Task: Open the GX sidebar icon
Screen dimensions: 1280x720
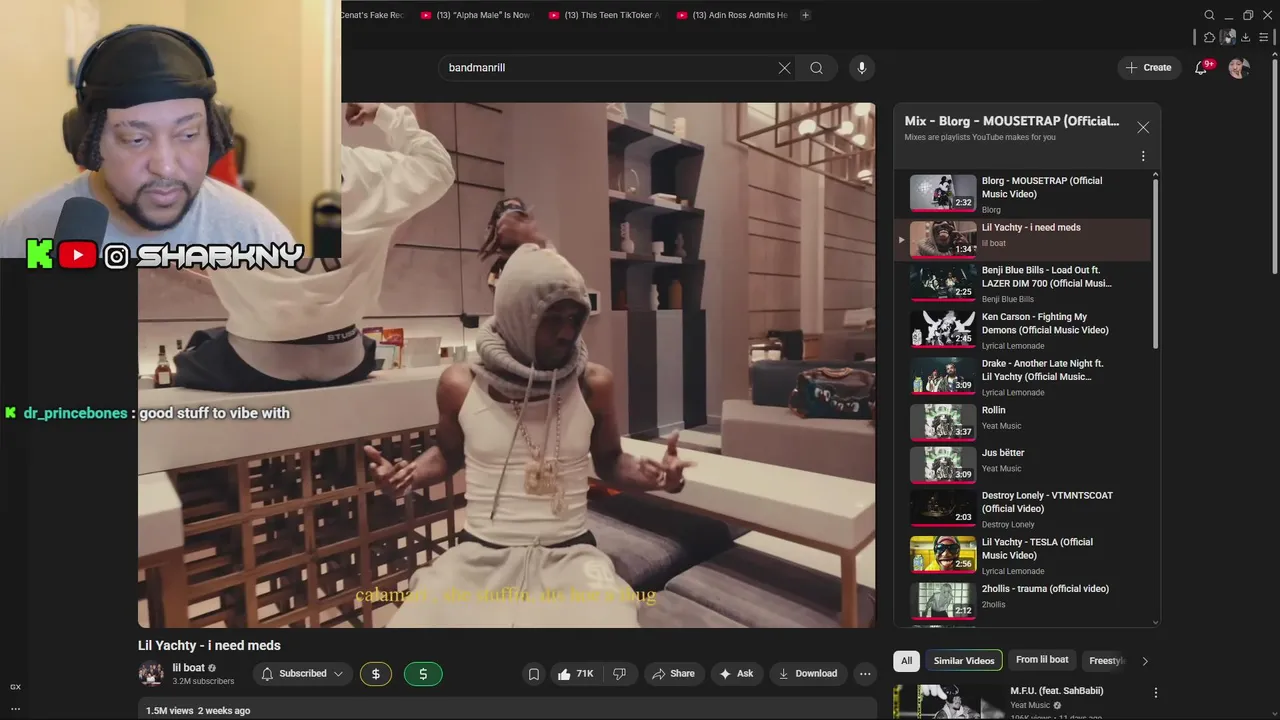Action: click(15, 687)
